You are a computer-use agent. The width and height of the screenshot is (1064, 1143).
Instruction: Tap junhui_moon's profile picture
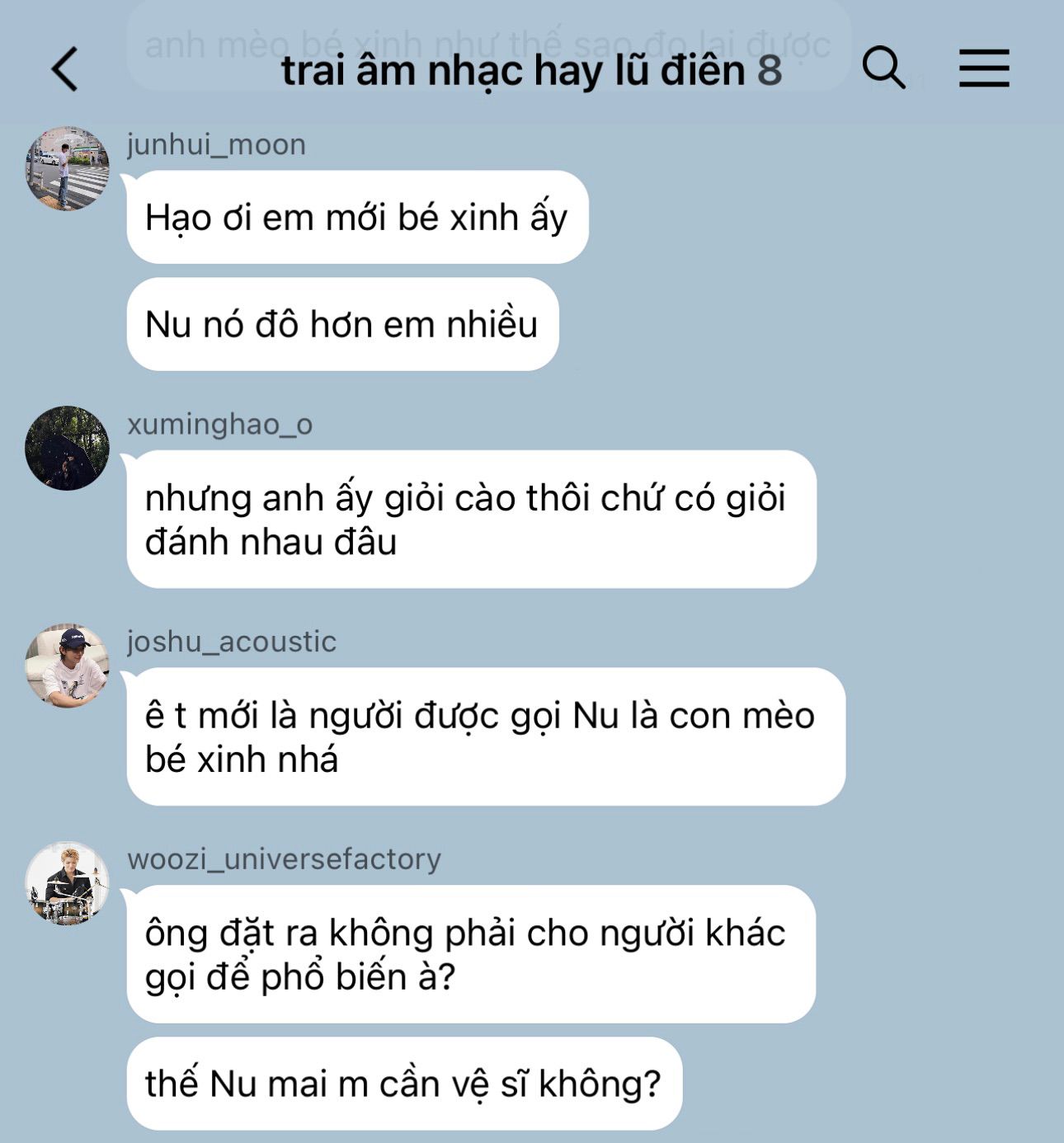(67, 168)
